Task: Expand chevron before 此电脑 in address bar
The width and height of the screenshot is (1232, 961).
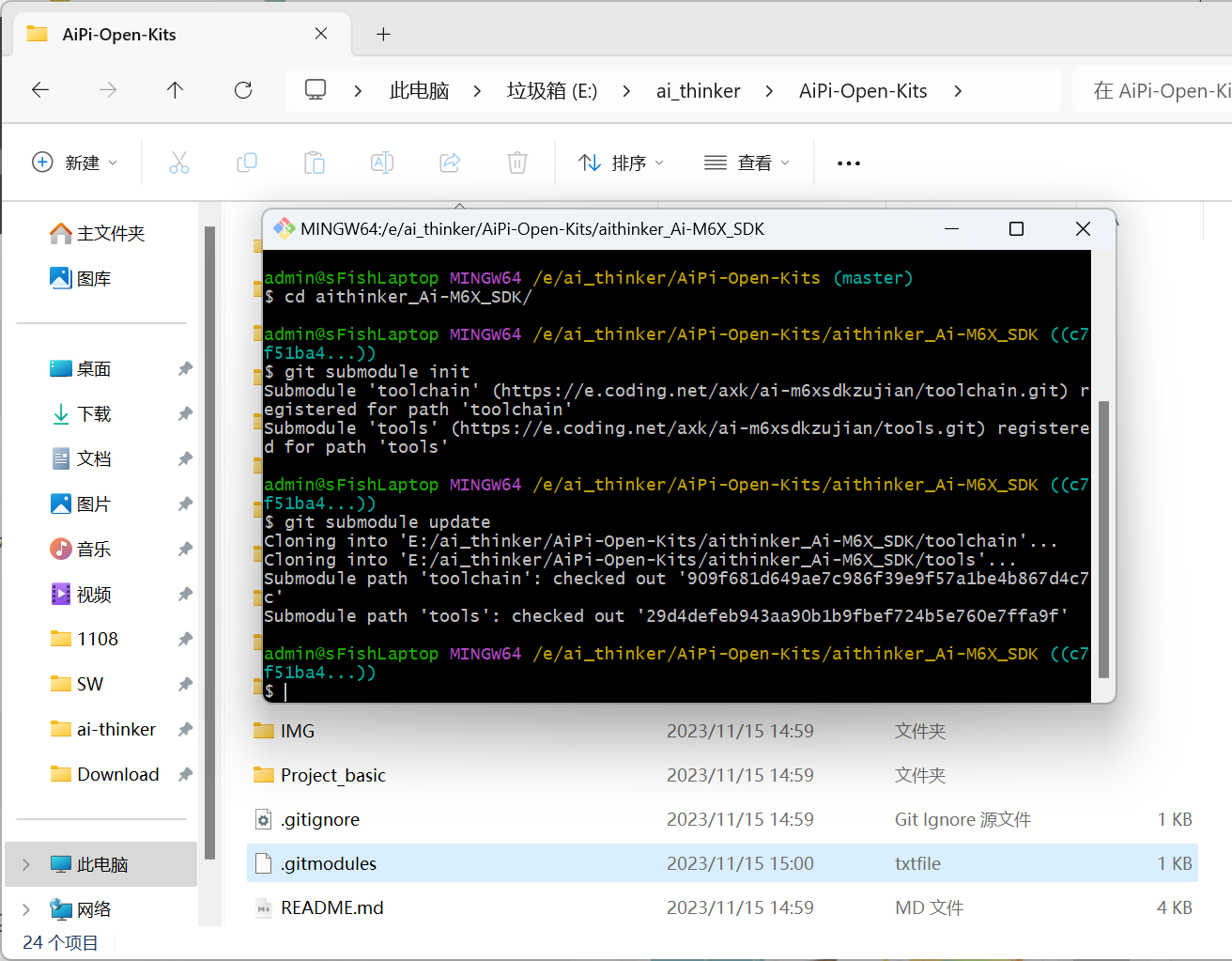Action: [358, 91]
